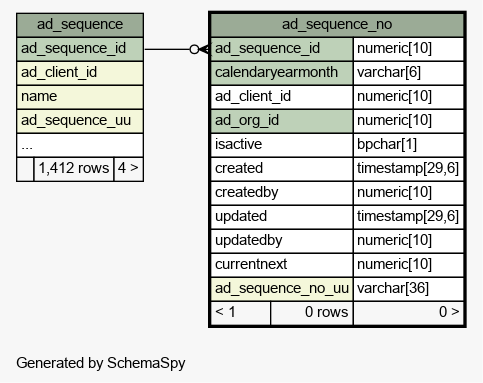Click the 4 > children count indicator
The width and height of the screenshot is (483, 383).
pos(129,169)
